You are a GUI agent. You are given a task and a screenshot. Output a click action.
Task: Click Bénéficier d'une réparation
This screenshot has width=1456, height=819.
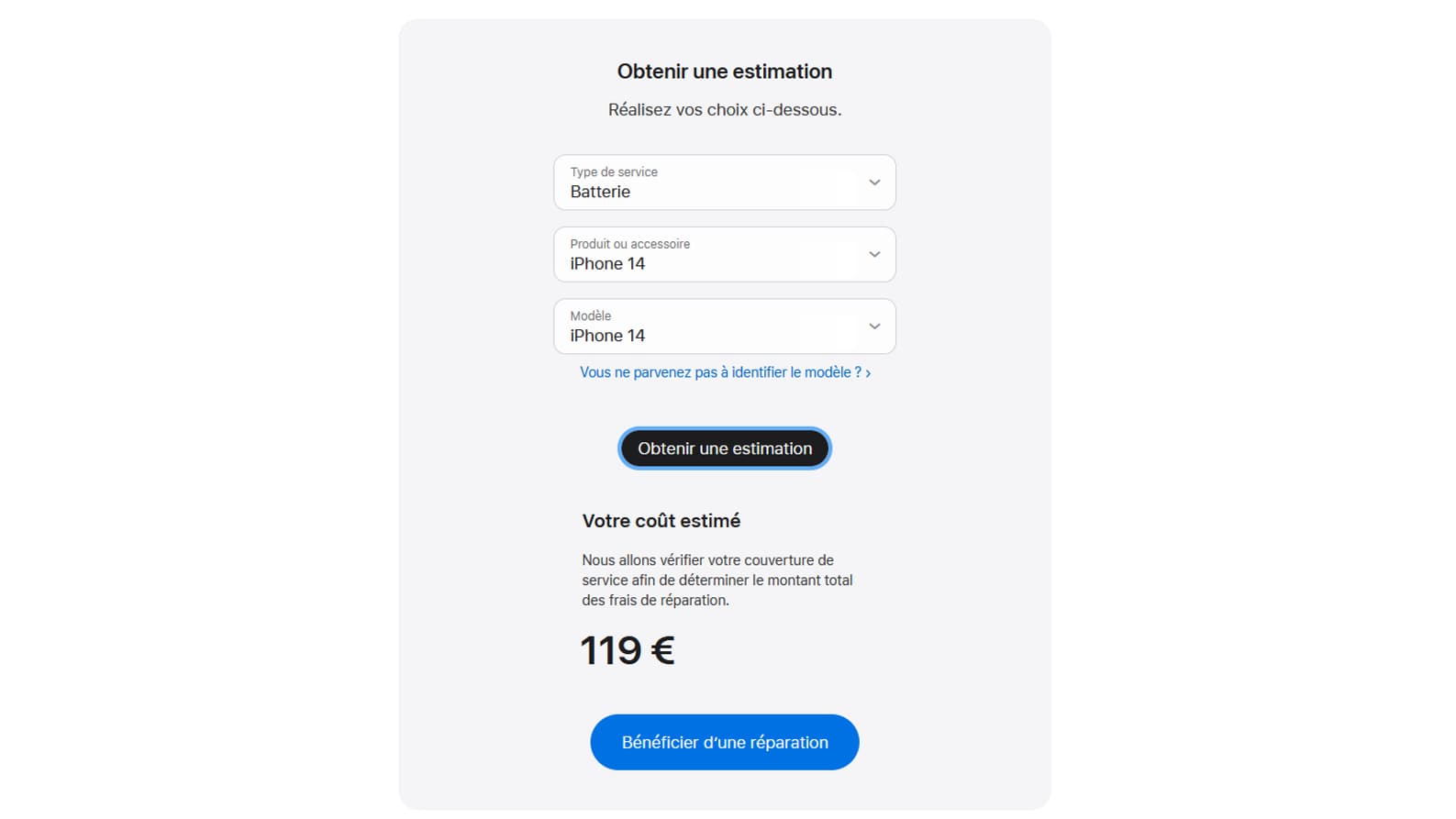click(725, 742)
